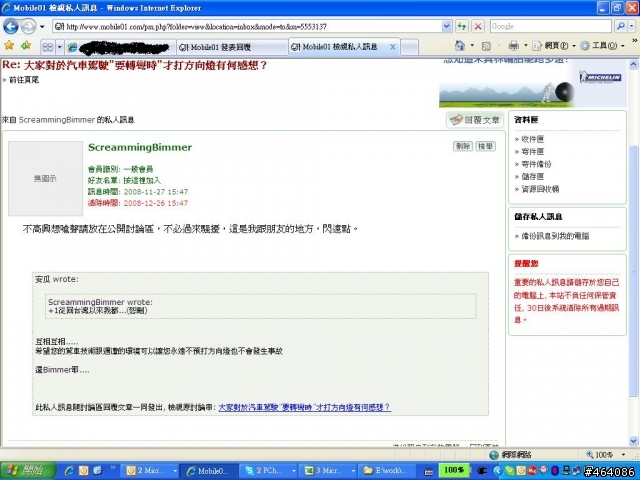
Task: Open the E:\work\ folder taskbar button
Action: pos(387,471)
